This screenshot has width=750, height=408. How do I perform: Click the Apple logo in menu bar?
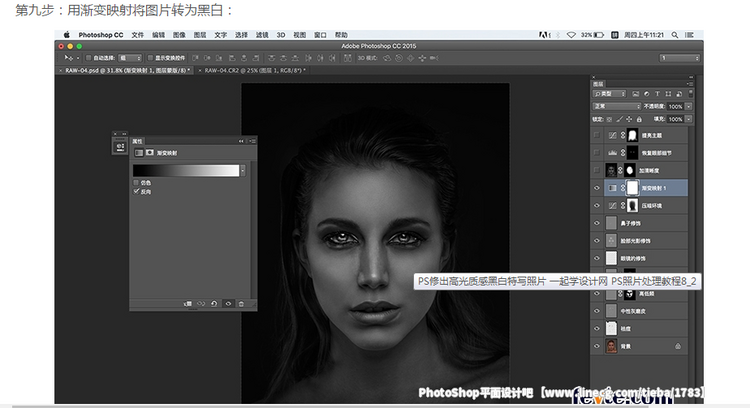67,34
